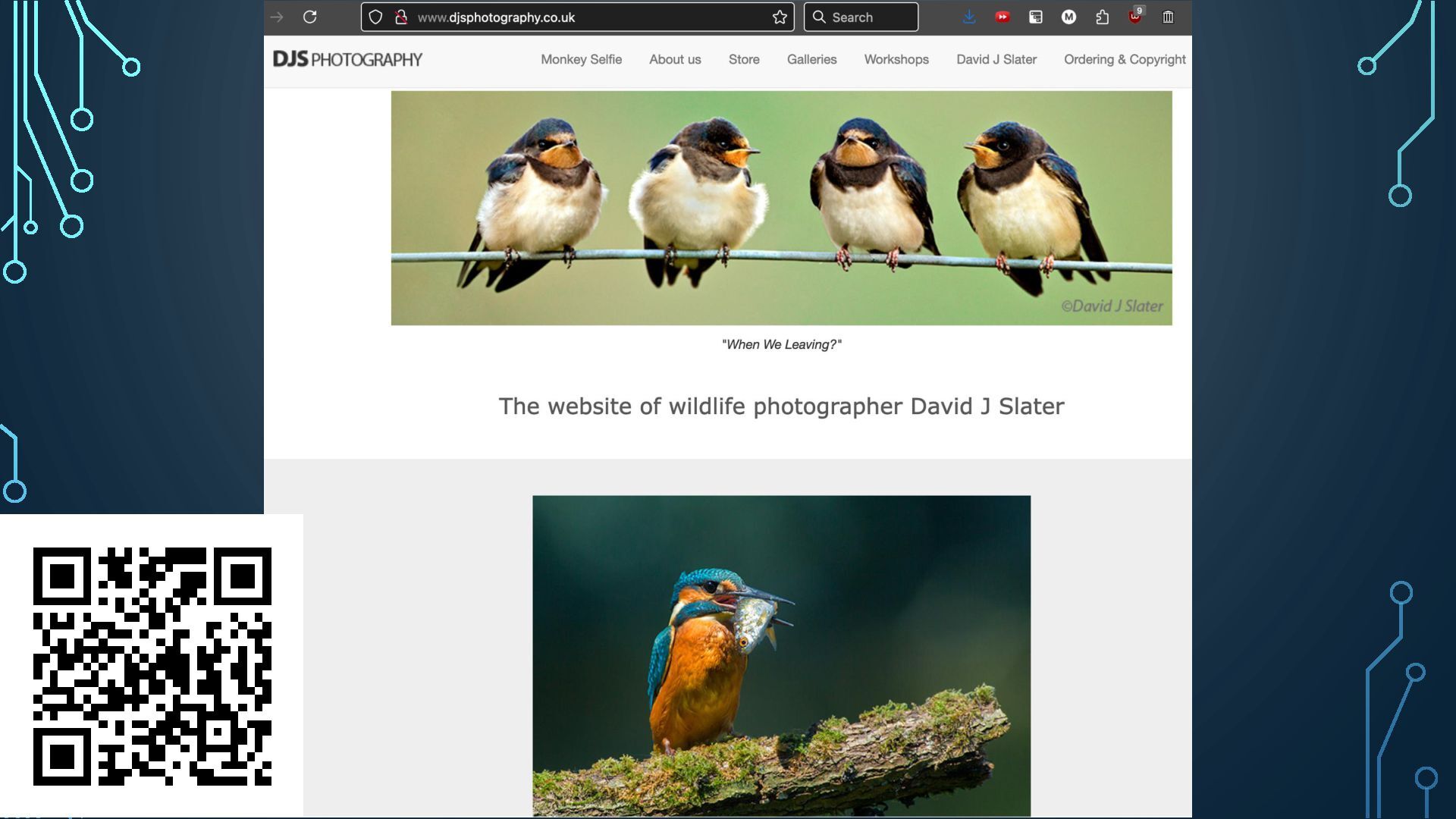
Task: Click the QR code image
Action: point(152,666)
